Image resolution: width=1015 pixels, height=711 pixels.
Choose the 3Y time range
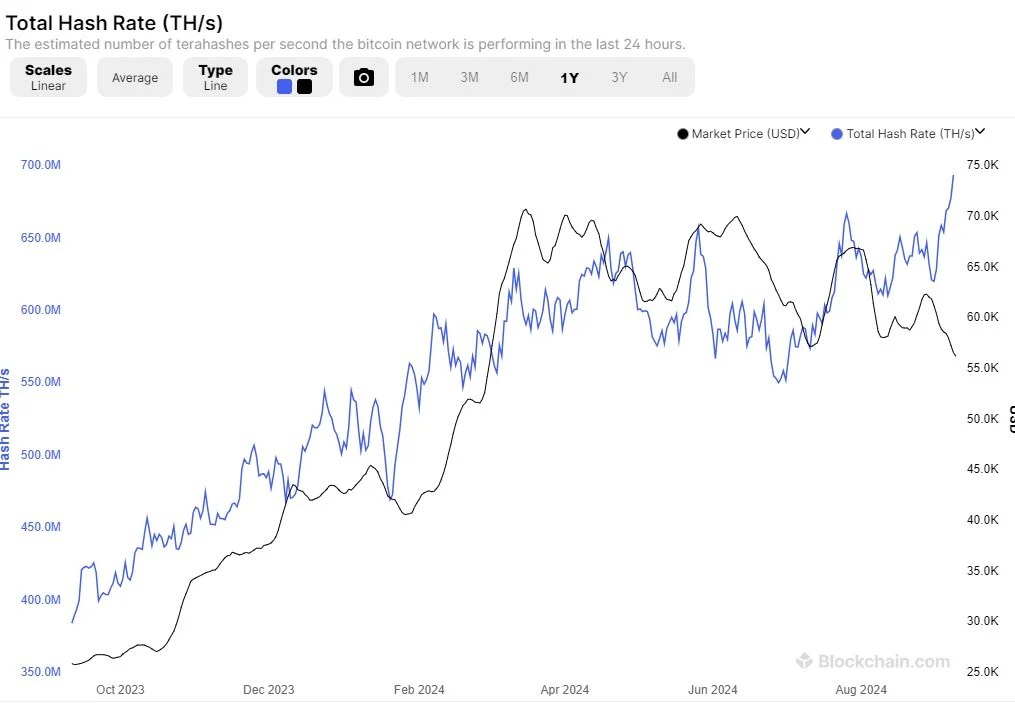[619, 78]
